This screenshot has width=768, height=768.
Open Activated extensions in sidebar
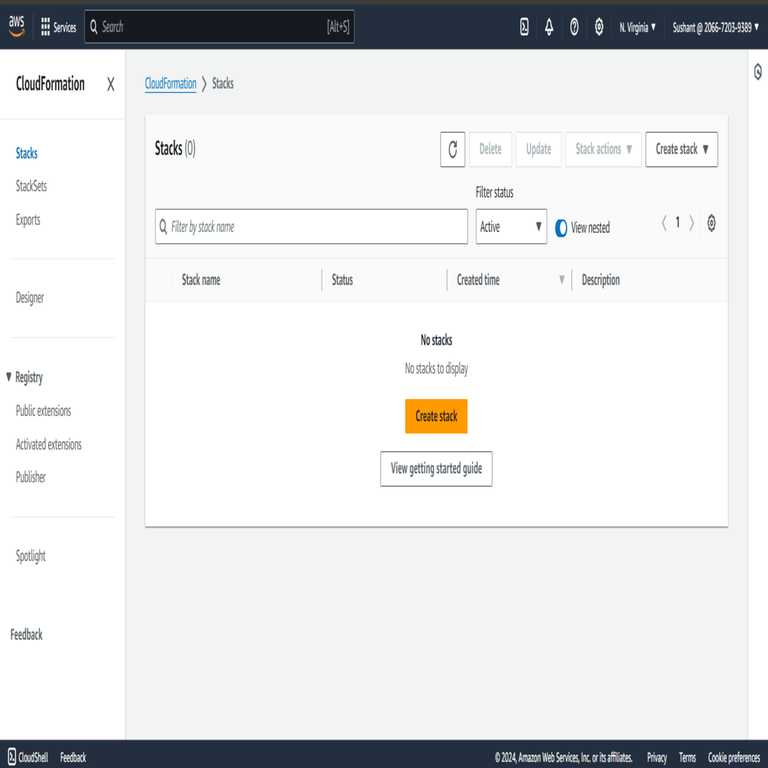[x=48, y=444]
